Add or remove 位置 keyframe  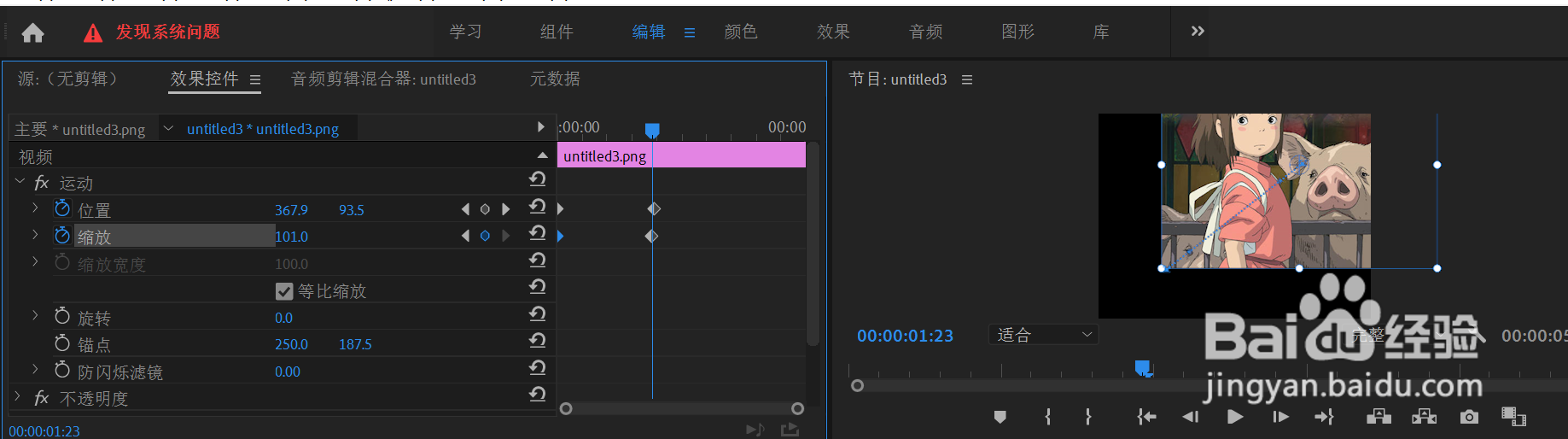pos(485,209)
